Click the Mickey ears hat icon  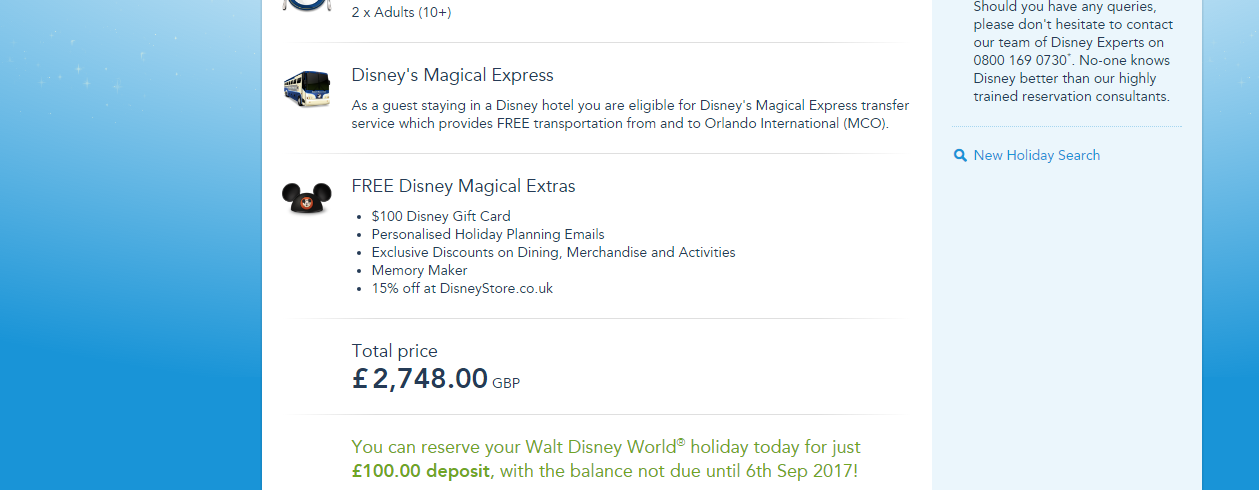pos(306,199)
